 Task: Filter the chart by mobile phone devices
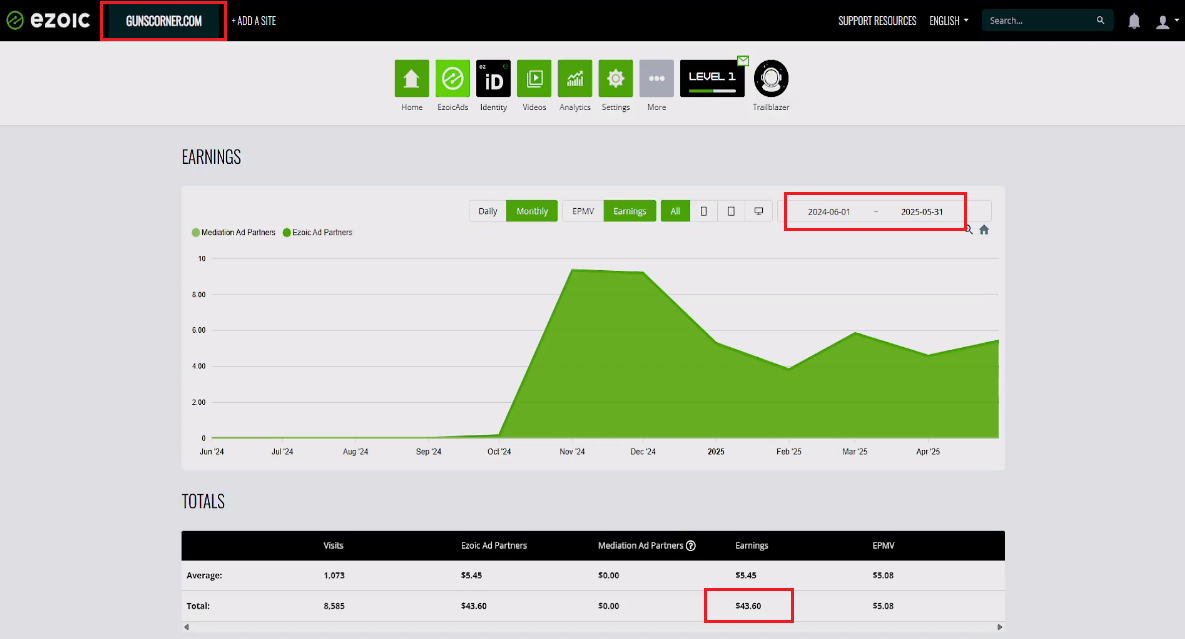coord(704,211)
